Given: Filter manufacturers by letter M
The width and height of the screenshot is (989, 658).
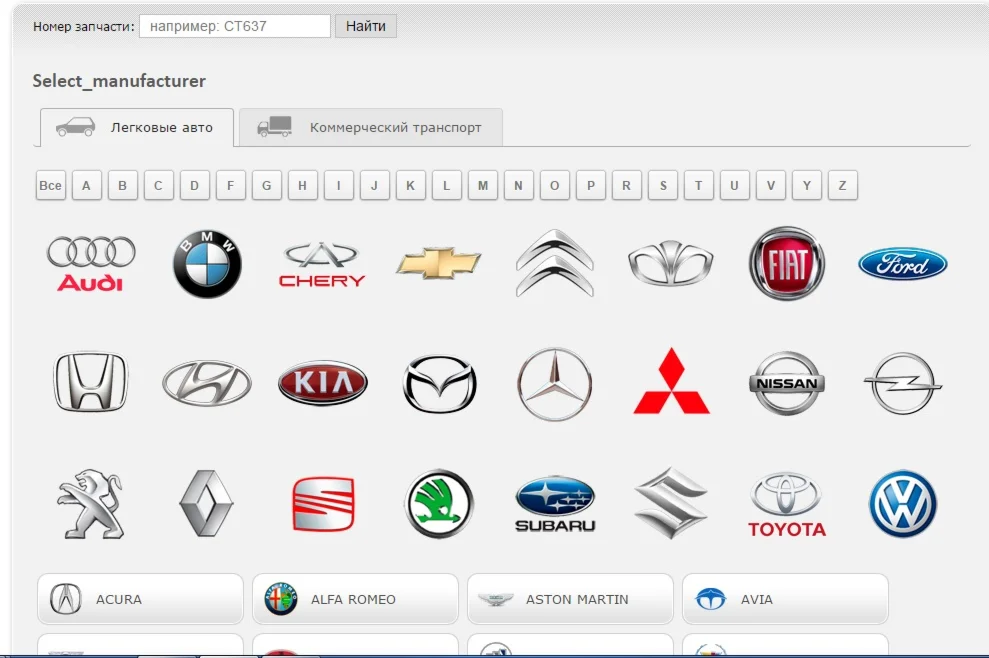Looking at the screenshot, I should [482, 185].
